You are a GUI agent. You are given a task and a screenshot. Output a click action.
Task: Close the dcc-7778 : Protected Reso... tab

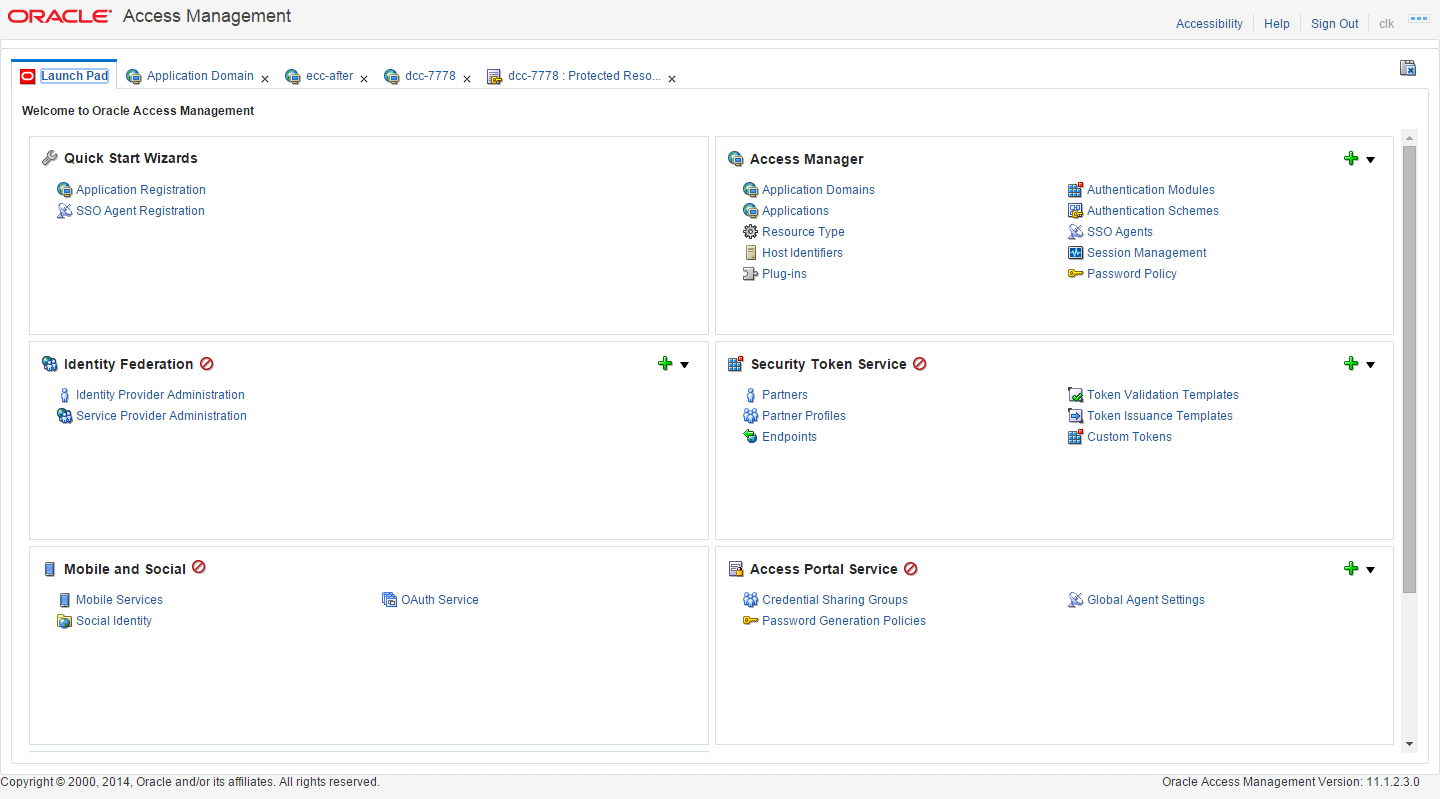(x=672, y=79)
